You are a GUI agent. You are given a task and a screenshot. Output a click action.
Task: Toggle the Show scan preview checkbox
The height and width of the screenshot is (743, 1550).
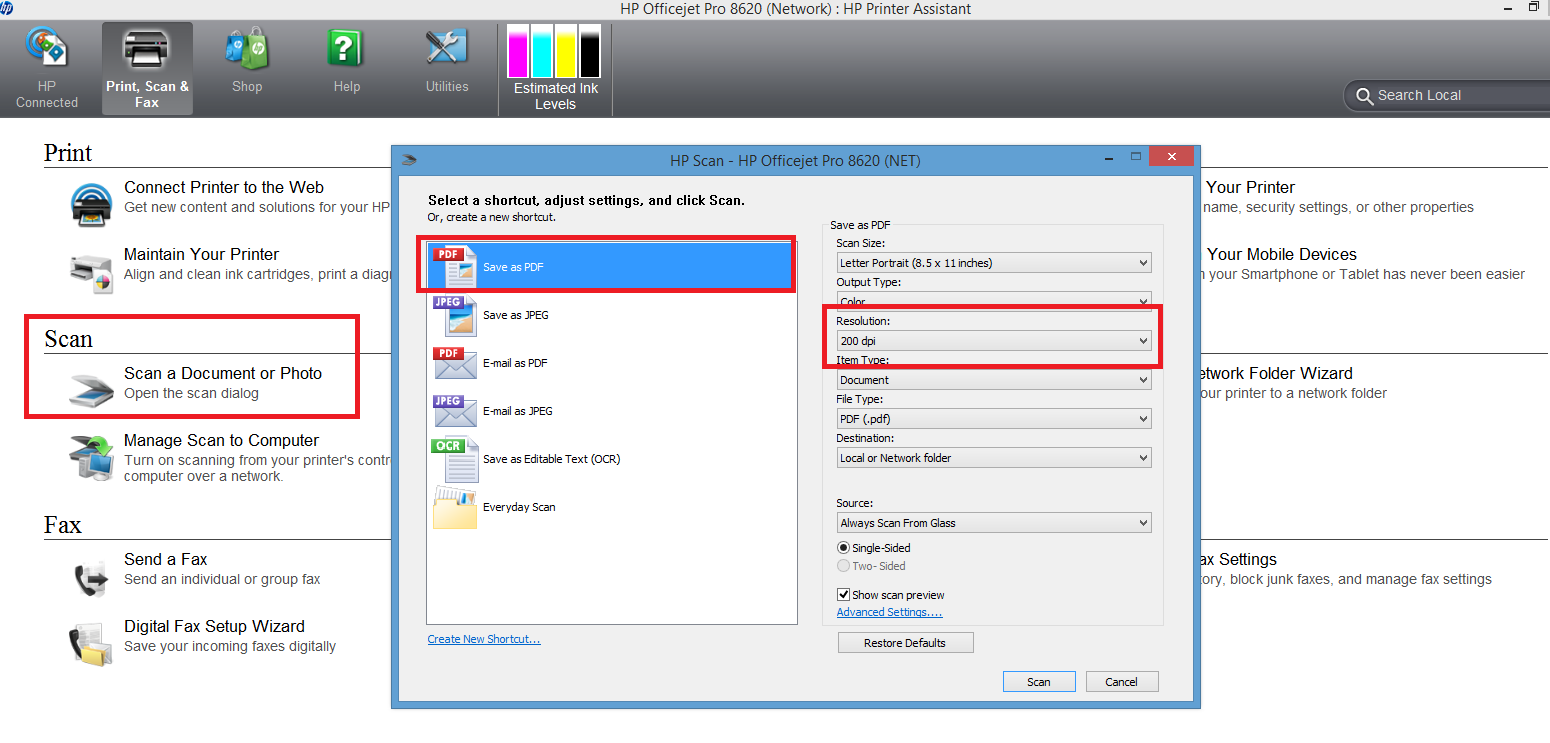tap(843, 595)
